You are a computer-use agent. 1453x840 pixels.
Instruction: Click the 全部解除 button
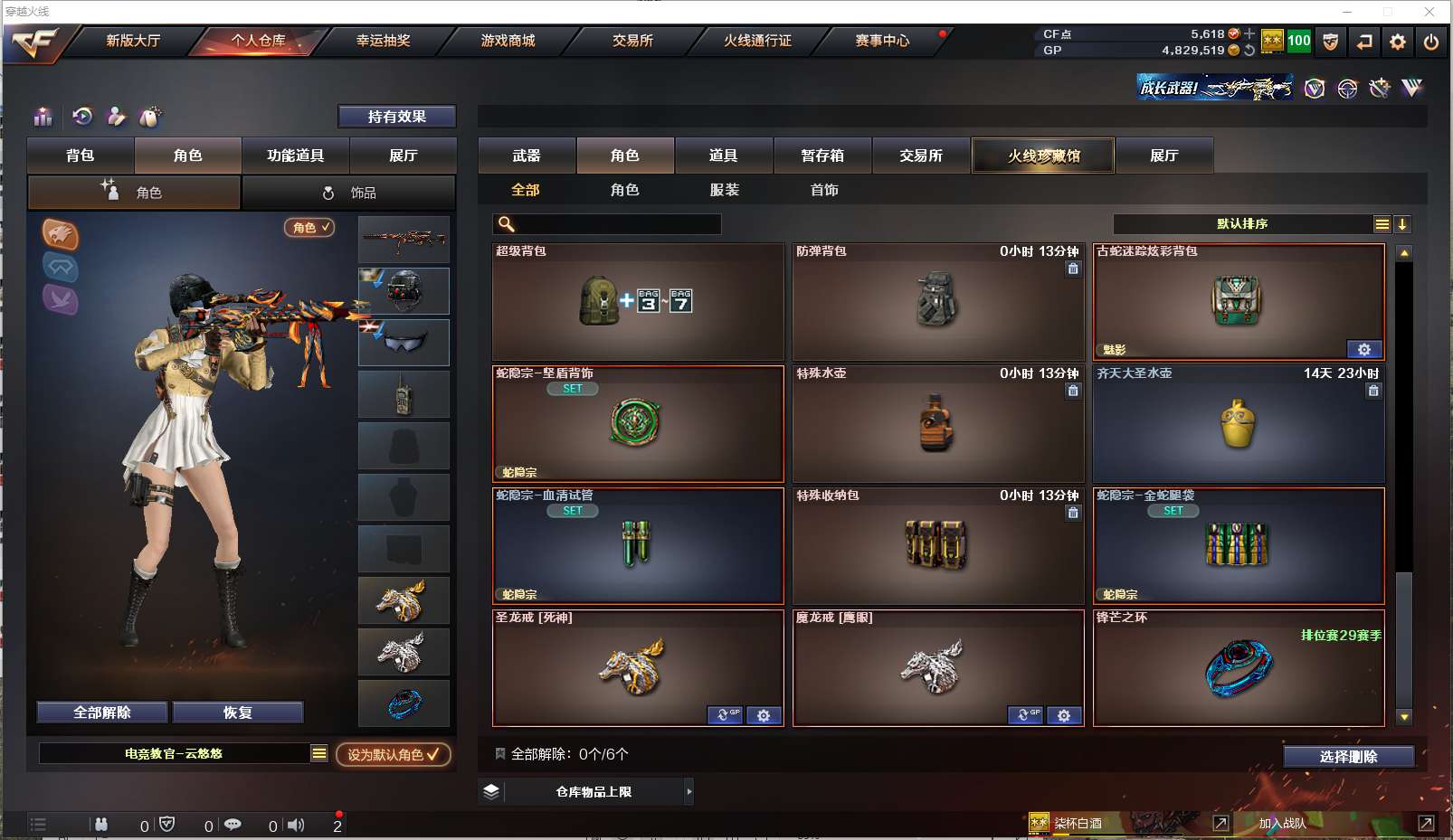102,713
